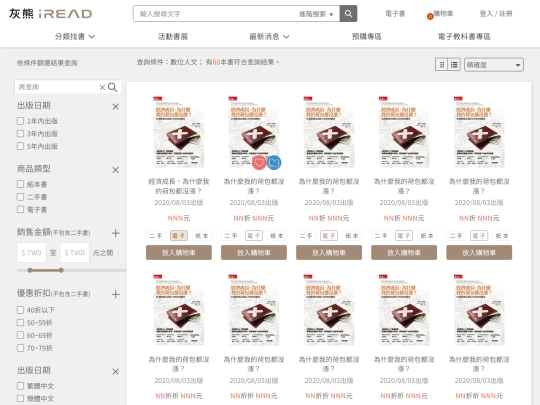Click the sidebar re-search magnifier icon

113,87
